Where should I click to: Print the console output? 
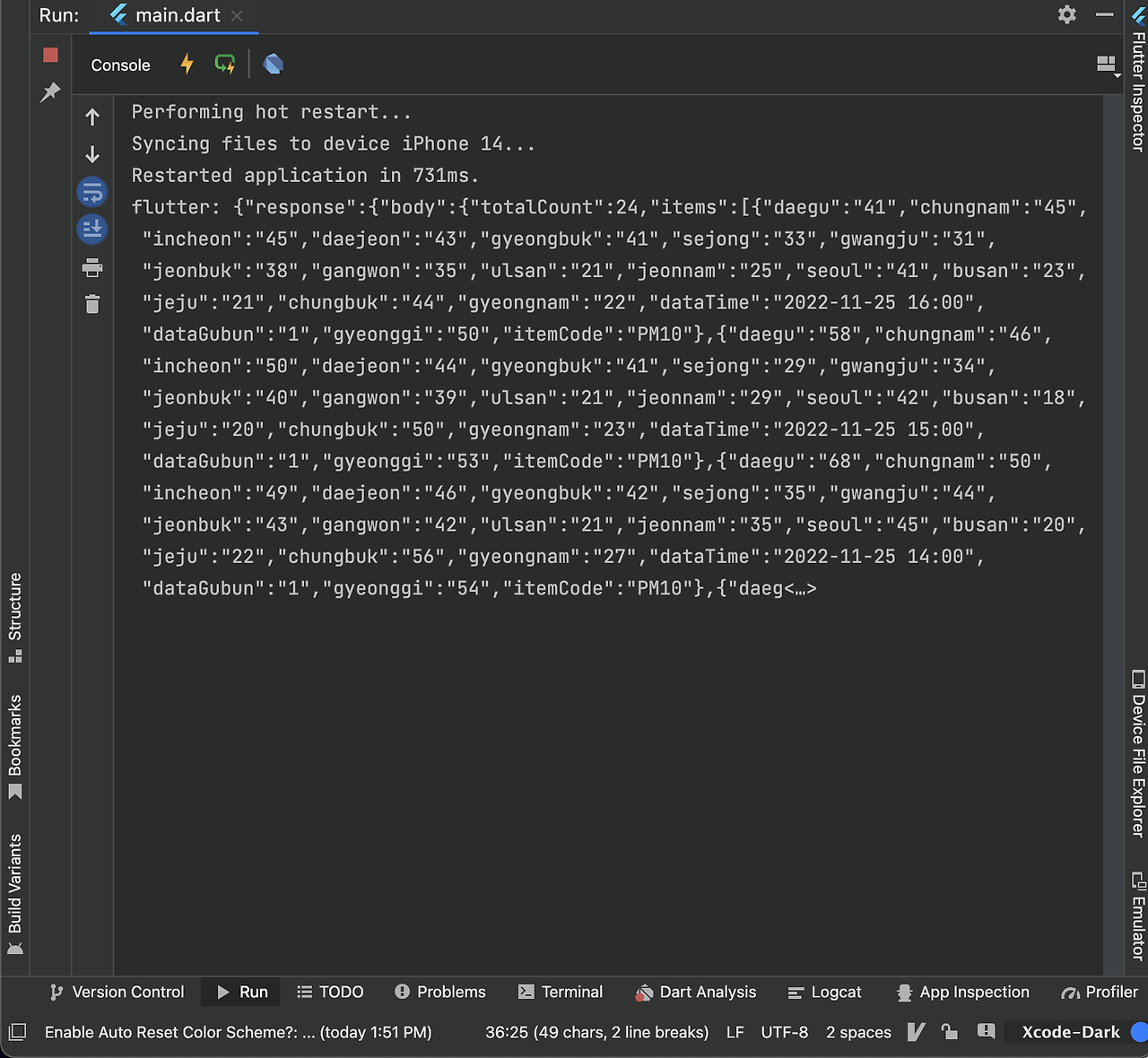[92, 267]
